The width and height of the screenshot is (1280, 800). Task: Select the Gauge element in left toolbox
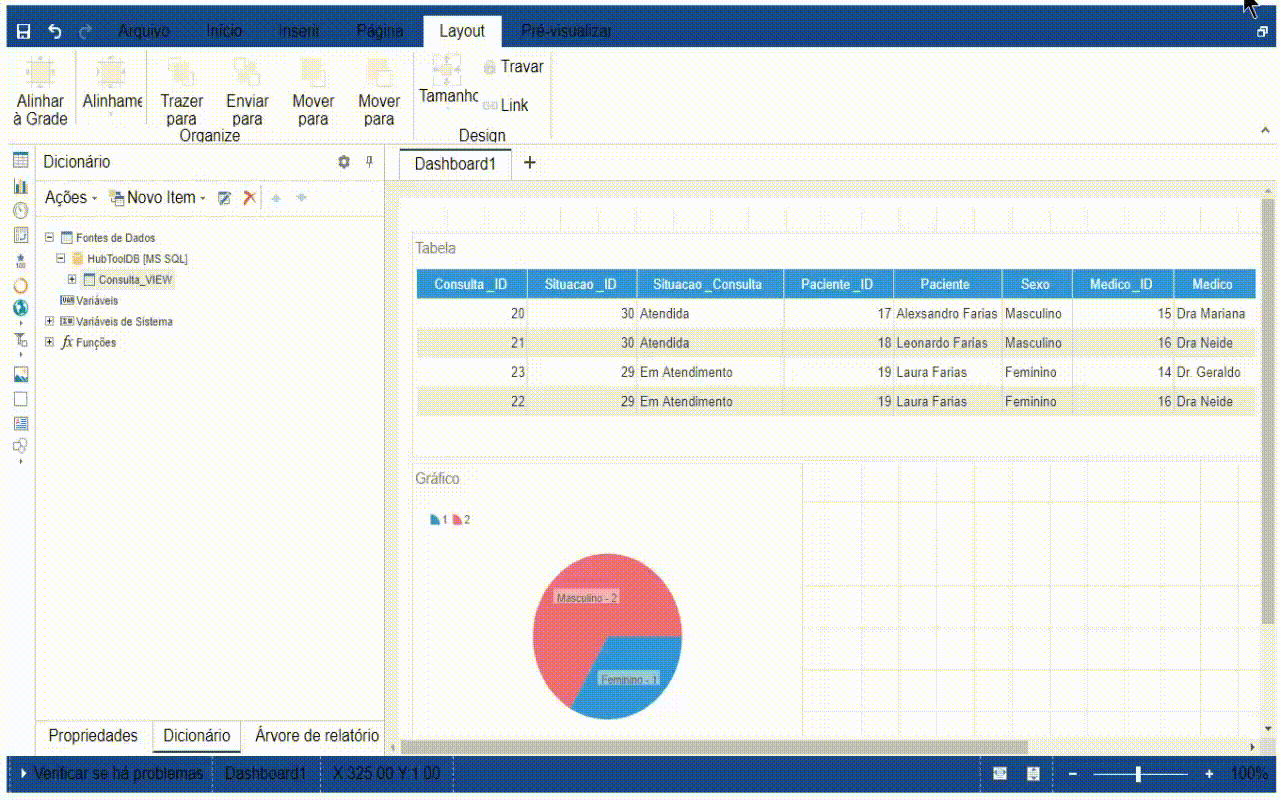click(20, 211)
